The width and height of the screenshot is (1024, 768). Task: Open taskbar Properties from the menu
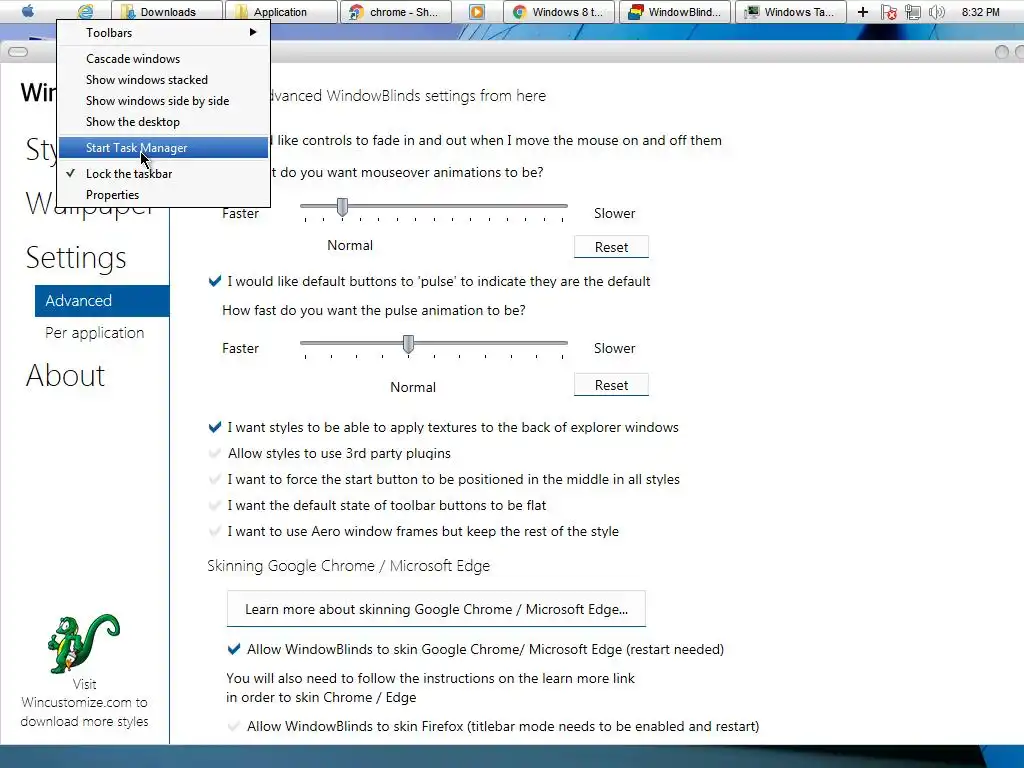tap(163, 195)
